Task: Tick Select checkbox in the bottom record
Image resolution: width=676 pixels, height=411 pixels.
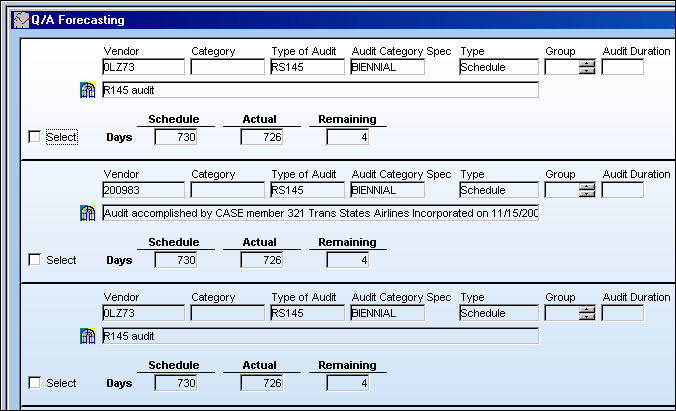Action: pyautogui.click(x=34, y=383)
